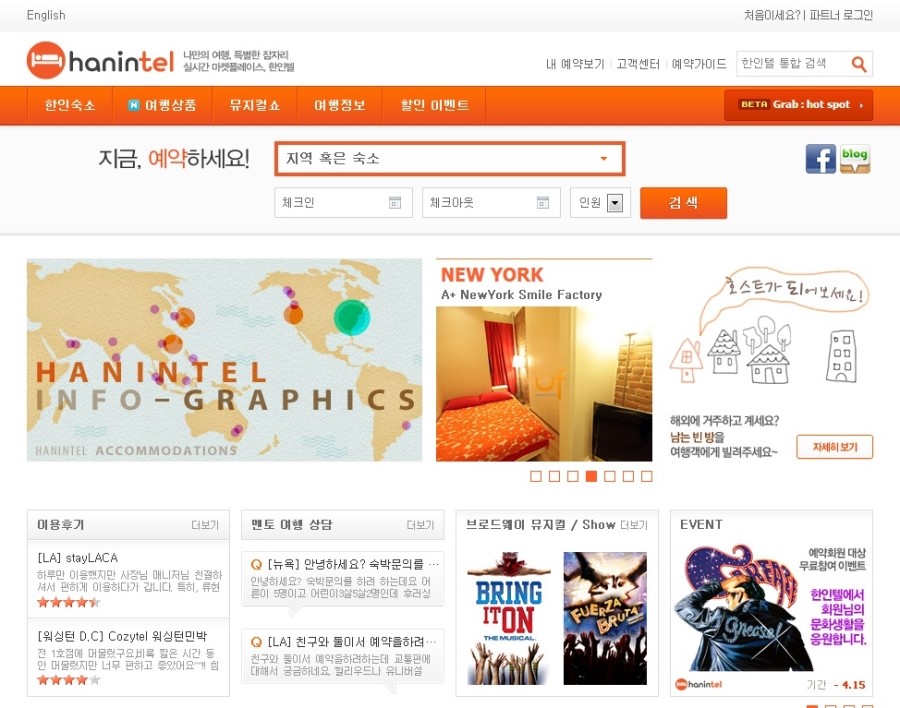Click the magnifier search icon in header
900x708 pixels.
[859, 64]
